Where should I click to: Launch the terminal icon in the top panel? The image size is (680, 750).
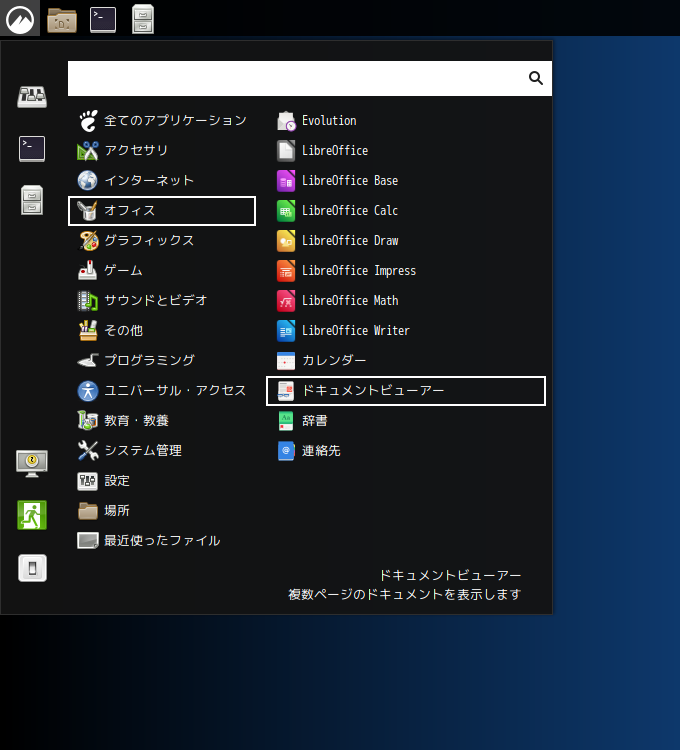(x=103, y=20)
